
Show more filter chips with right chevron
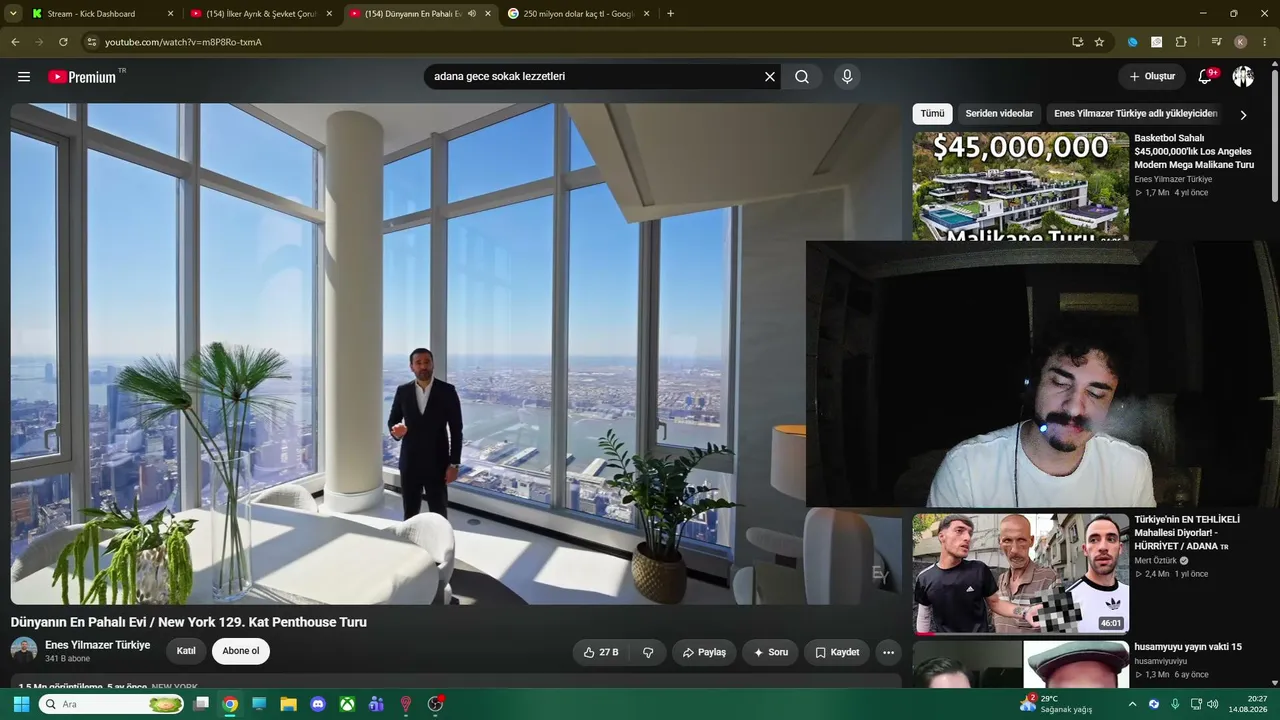1243,115
